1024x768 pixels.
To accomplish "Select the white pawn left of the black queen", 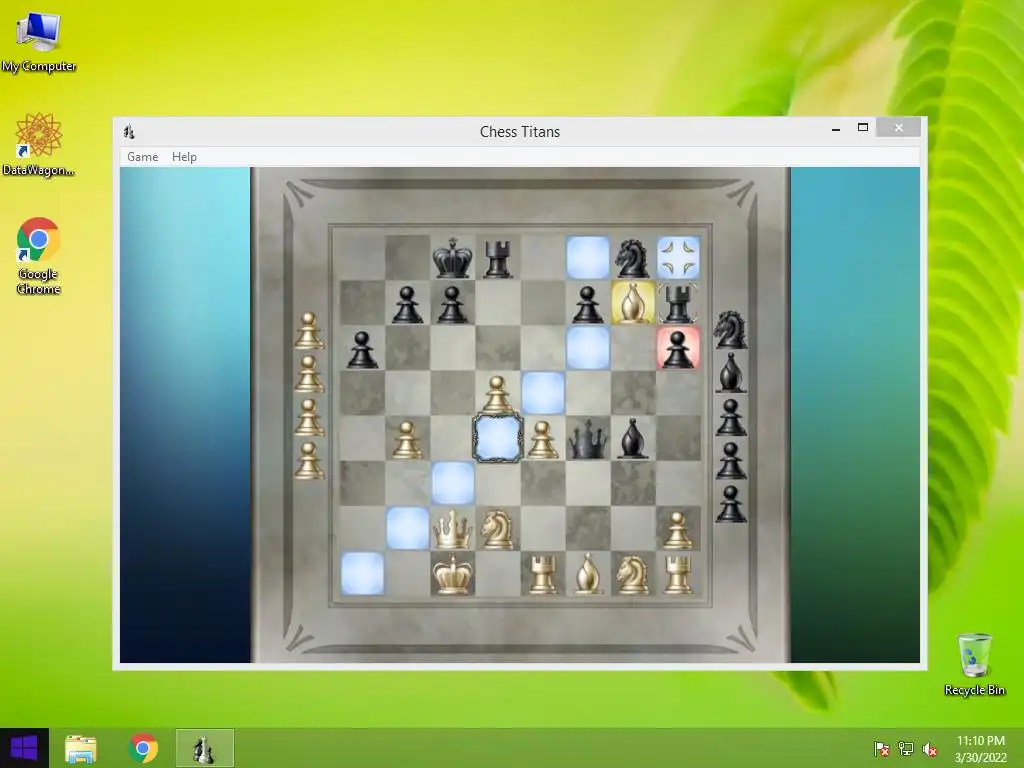I will point(542,440).
